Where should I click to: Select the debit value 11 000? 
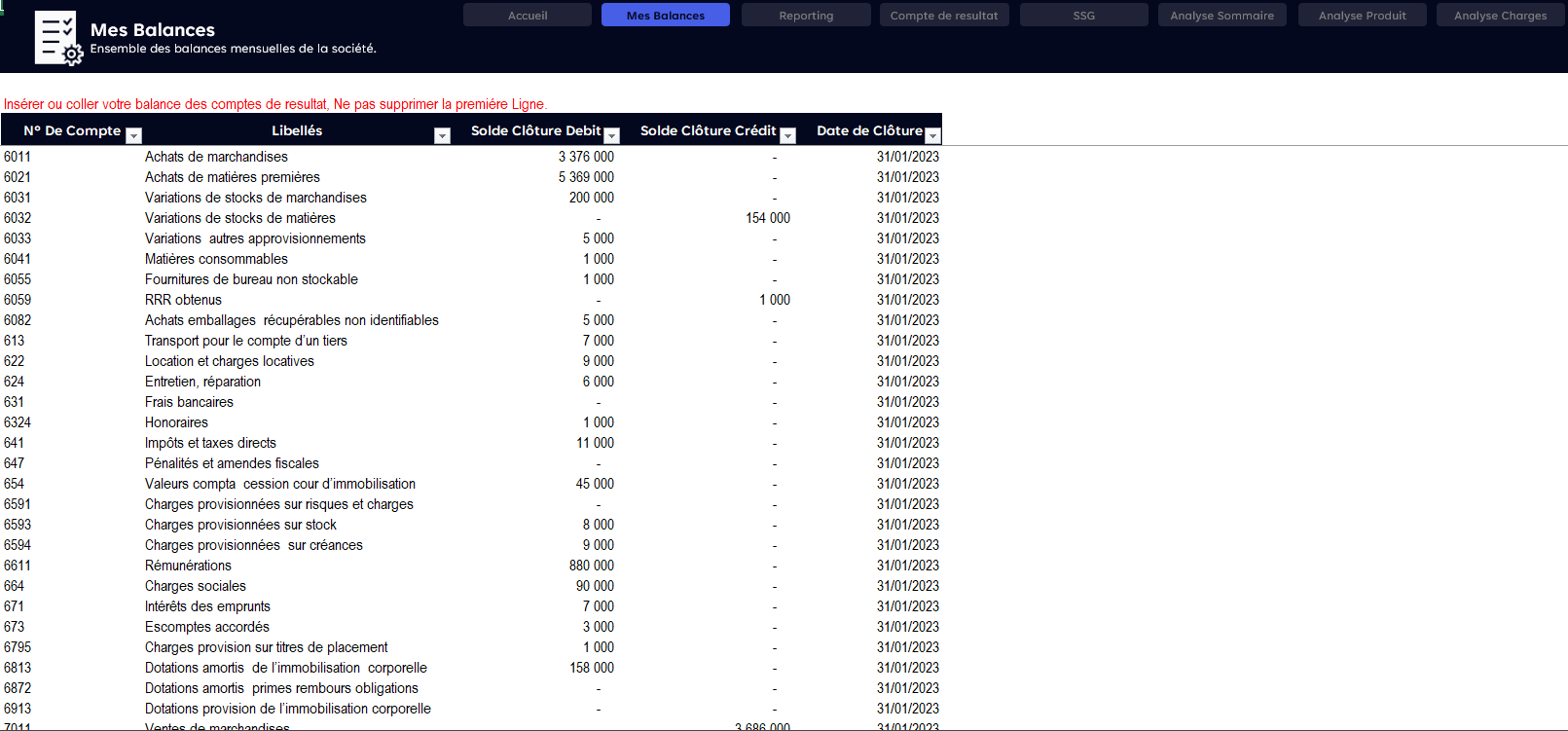[595, 443]
